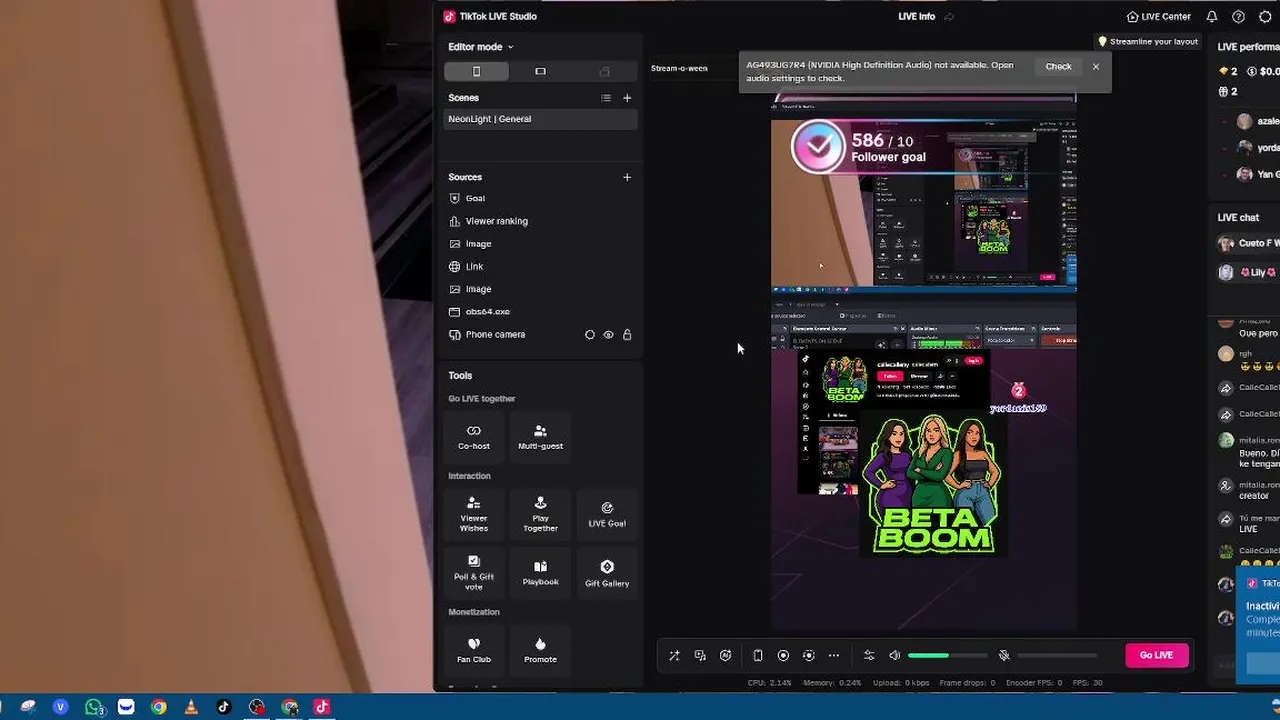Click the phone orientation icon in bottom toolbar

point(758,656)
